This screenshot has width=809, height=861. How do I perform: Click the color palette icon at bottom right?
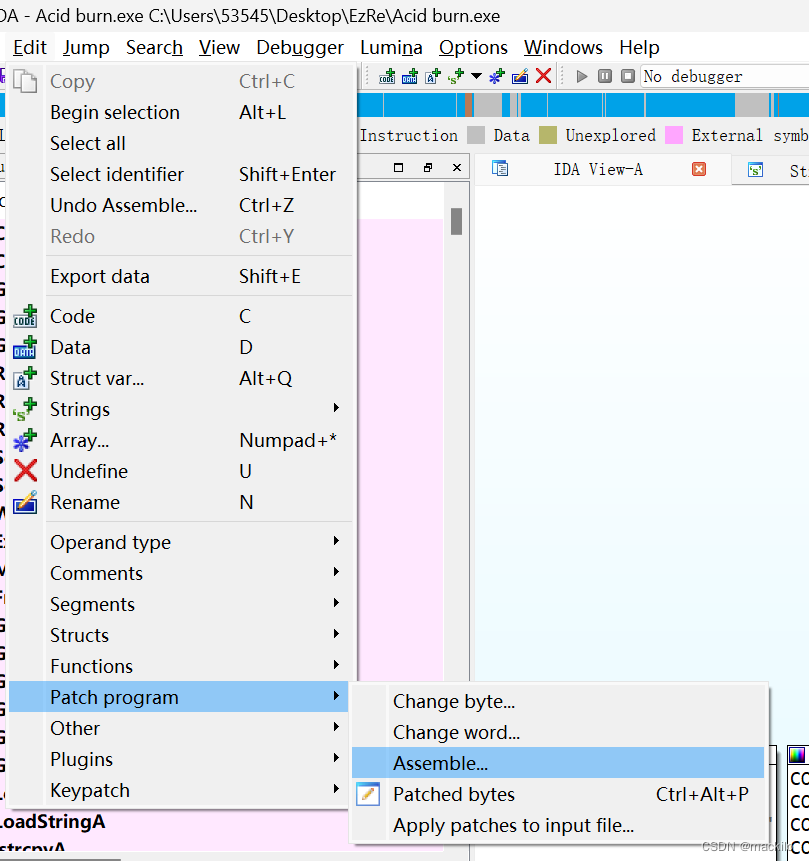click(797, 756)
